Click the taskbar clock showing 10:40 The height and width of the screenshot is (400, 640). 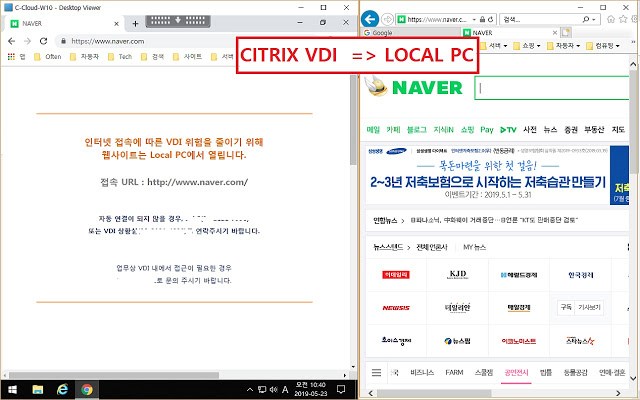tap(311, 389)
